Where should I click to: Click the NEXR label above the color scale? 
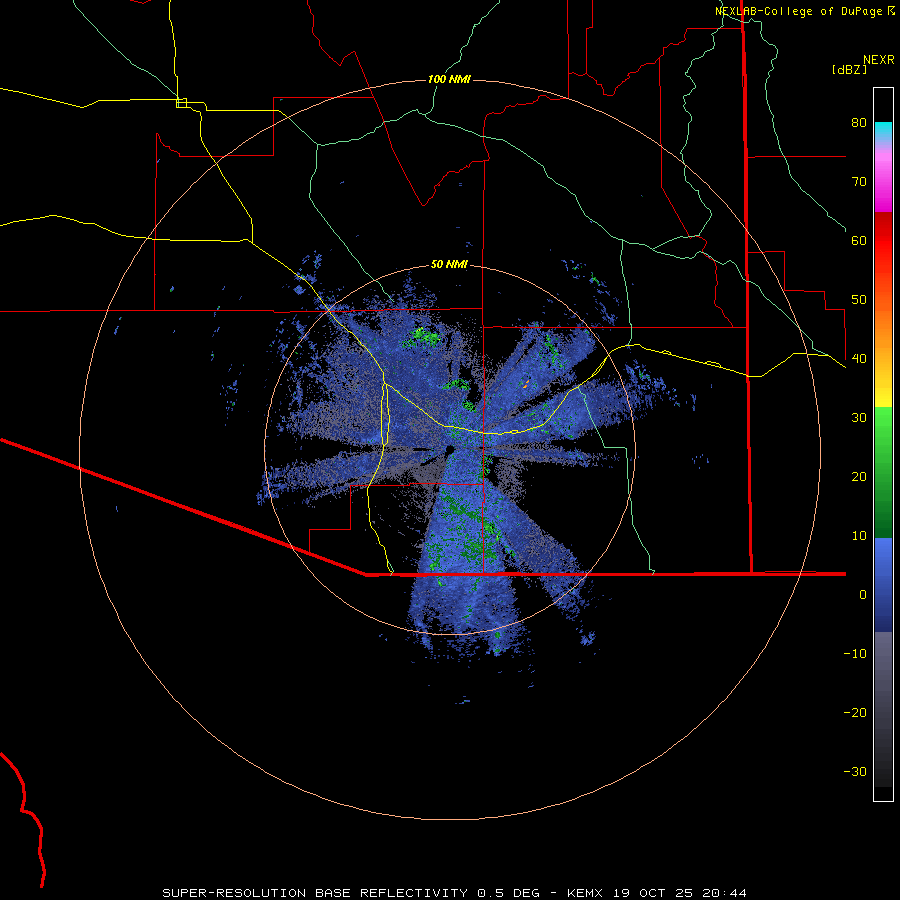[878, 60]
